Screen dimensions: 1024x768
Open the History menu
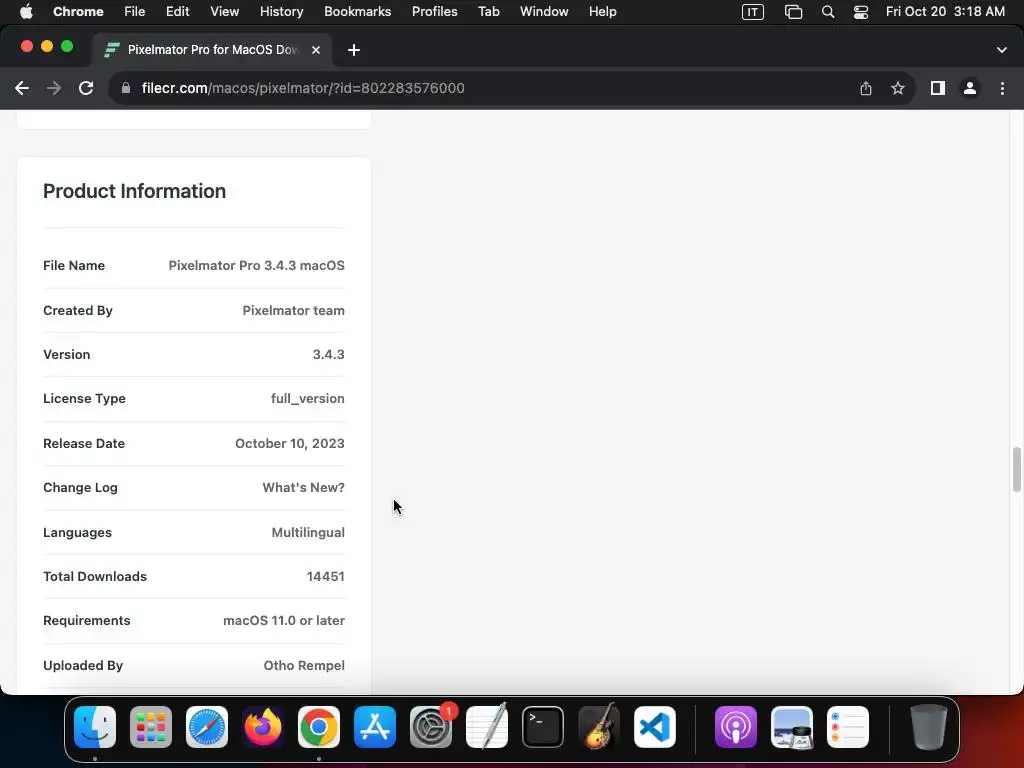click(281, 12)
